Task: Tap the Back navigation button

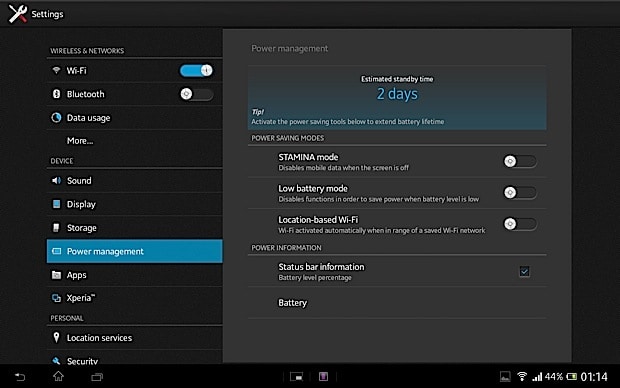Action: pos(20,377)
